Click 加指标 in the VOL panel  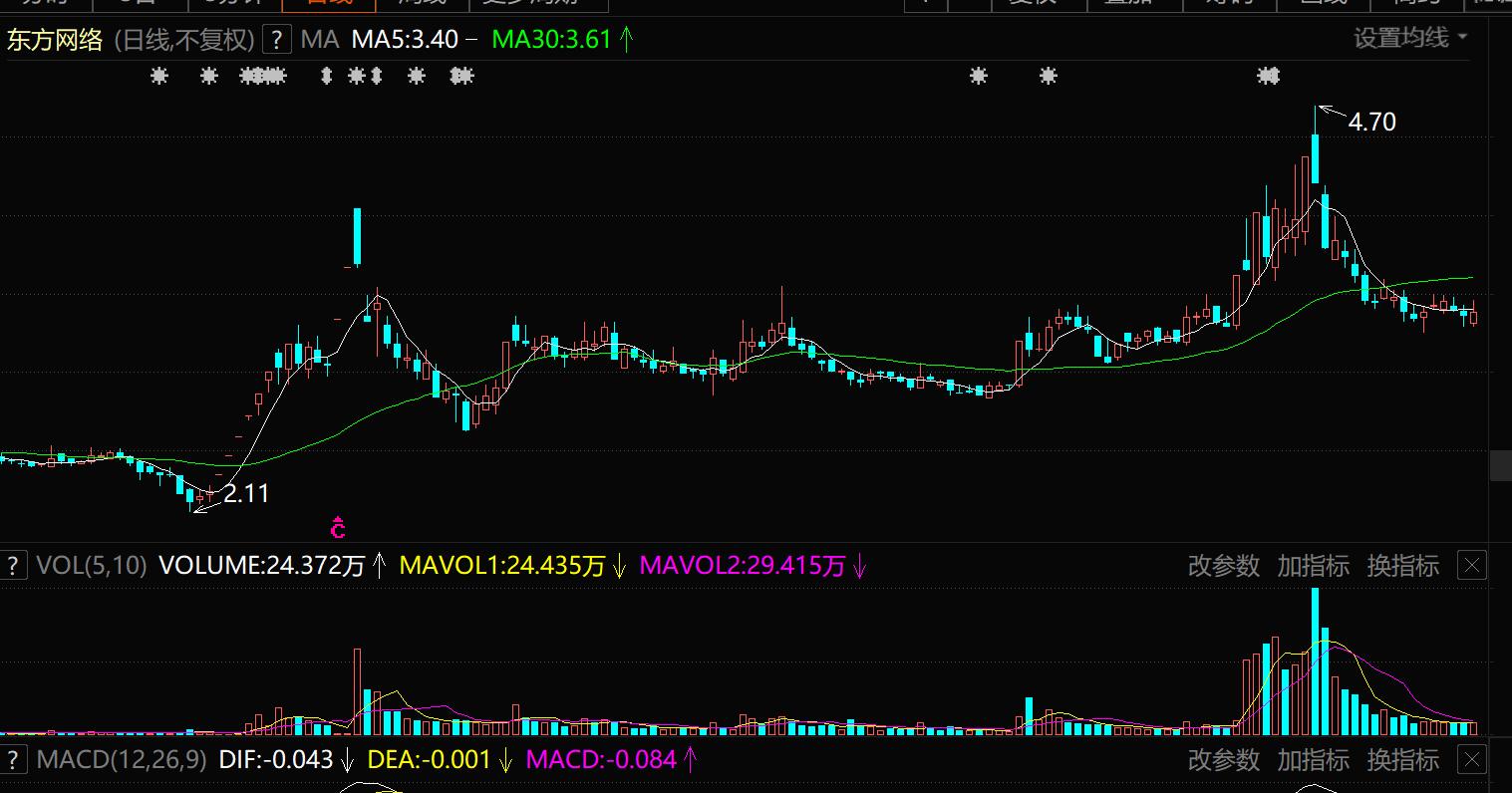[x=1313, y=566]
